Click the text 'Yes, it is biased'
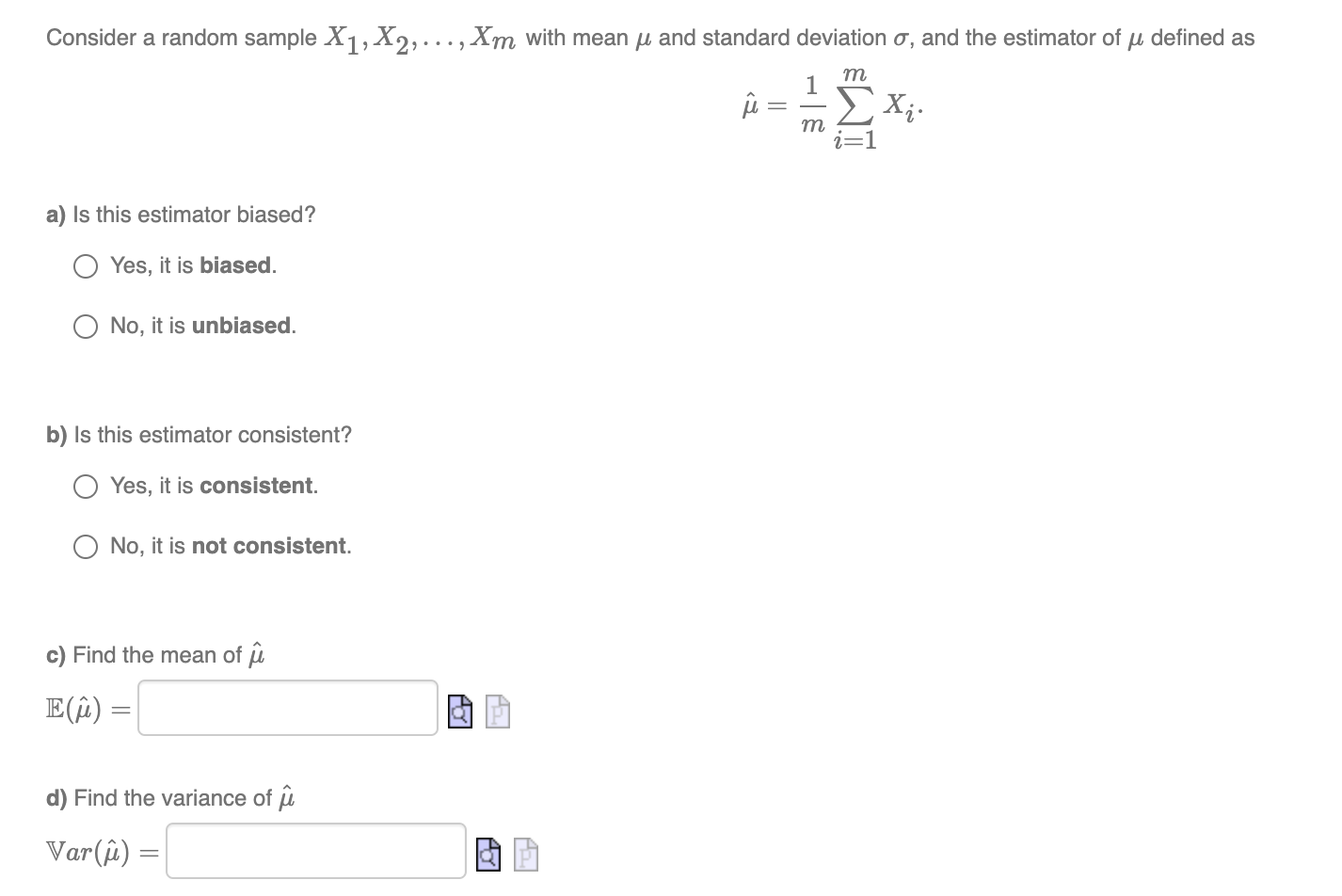The width and height of the screenshot is (1342, 896). [x=192, y=265]
